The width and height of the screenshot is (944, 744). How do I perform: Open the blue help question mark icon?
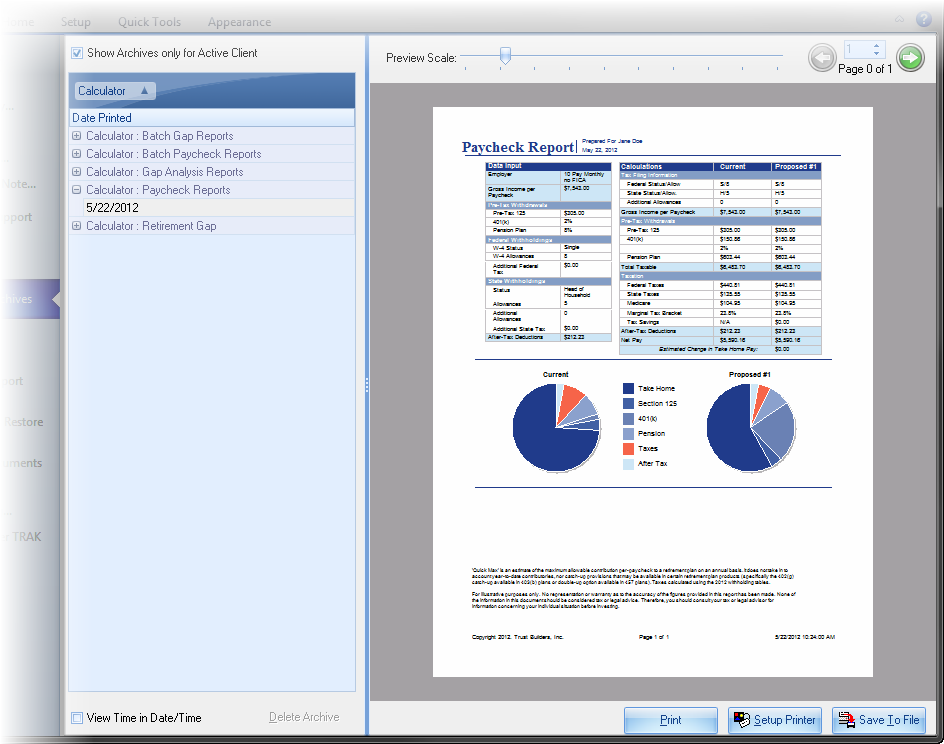click(923, 18)
